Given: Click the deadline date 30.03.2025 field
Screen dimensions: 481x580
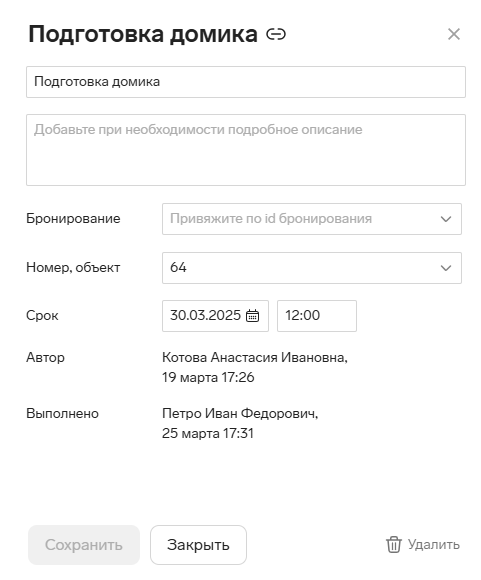Looking at the screenshot, I should coord(215,316).
